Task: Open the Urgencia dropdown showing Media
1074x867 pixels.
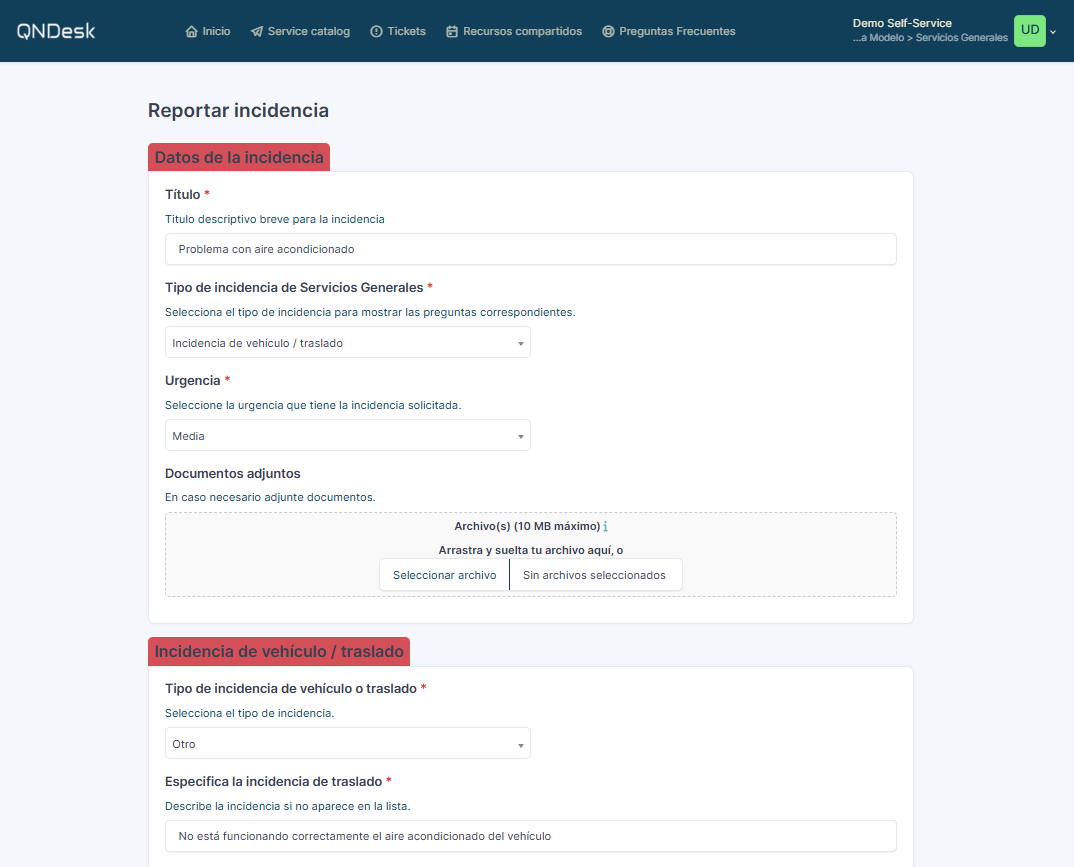Action: pos(347,436)
